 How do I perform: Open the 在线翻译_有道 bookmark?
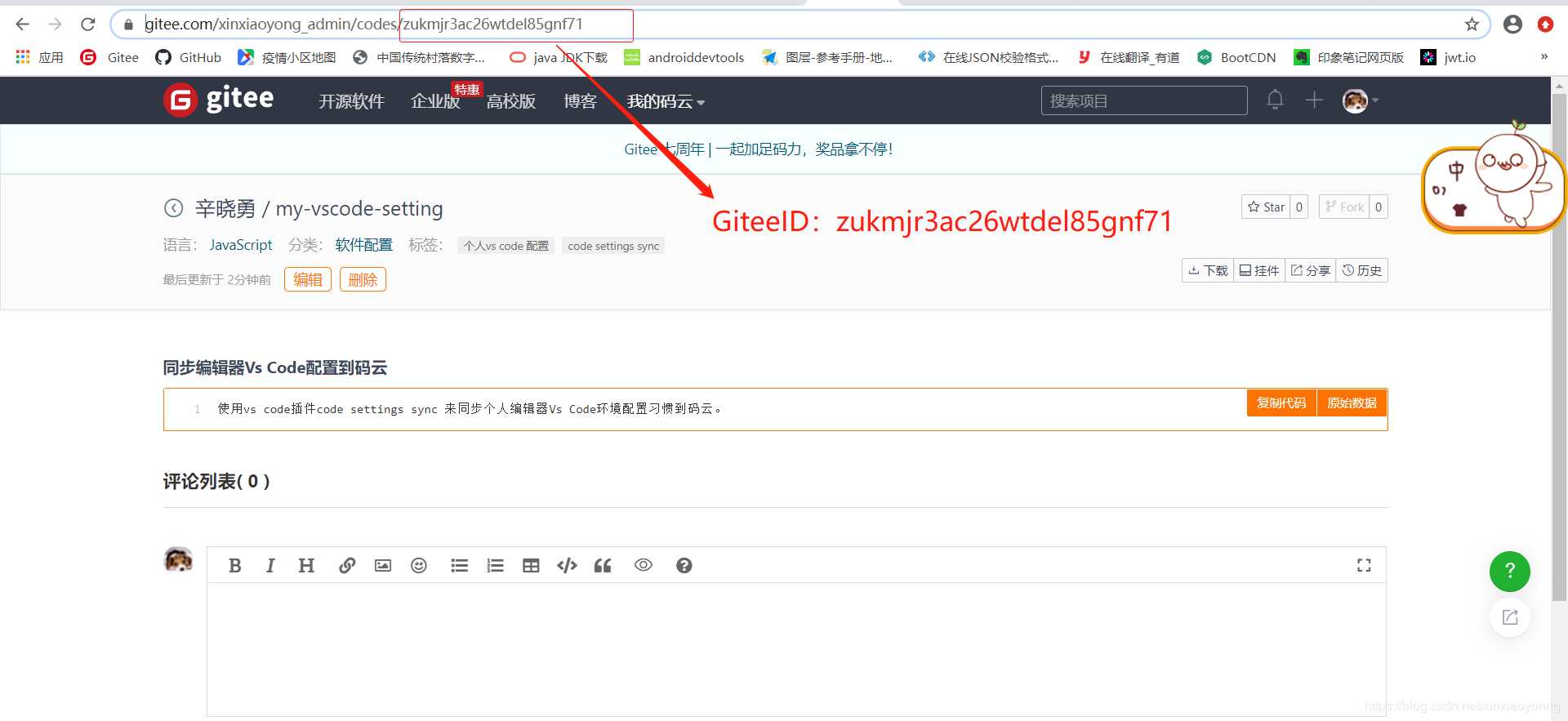click(x=1129, y=57)
